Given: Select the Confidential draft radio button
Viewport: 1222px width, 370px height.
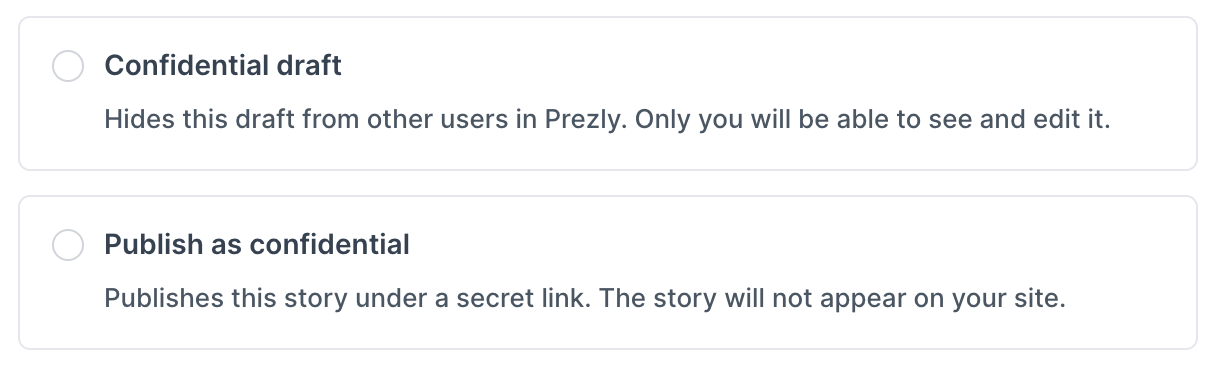Looking at the screenshot, I should 68,67.
